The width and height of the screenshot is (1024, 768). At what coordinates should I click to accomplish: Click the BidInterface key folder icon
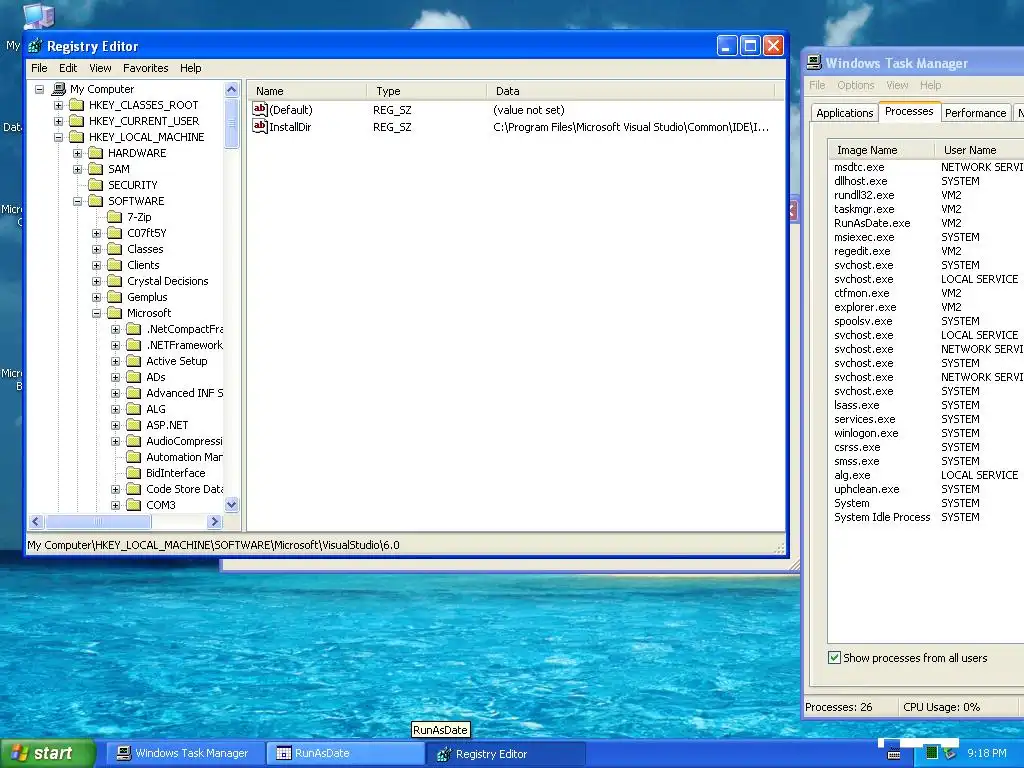(x=134, y=473)
